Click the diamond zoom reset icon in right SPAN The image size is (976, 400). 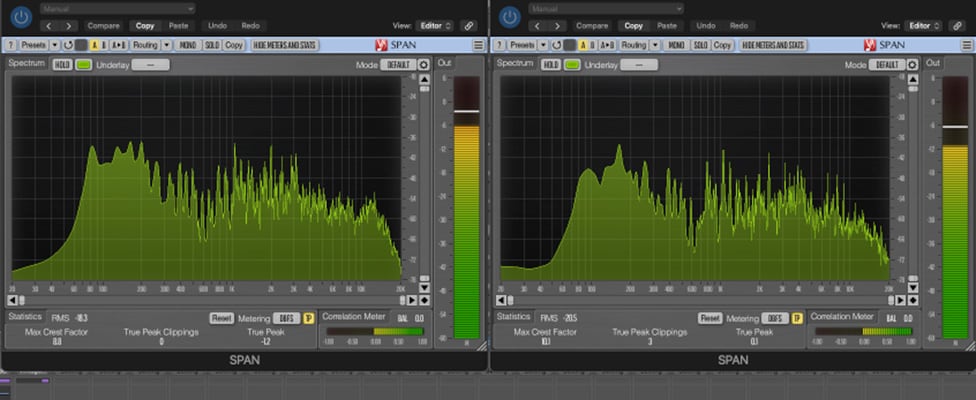(913, 300)
